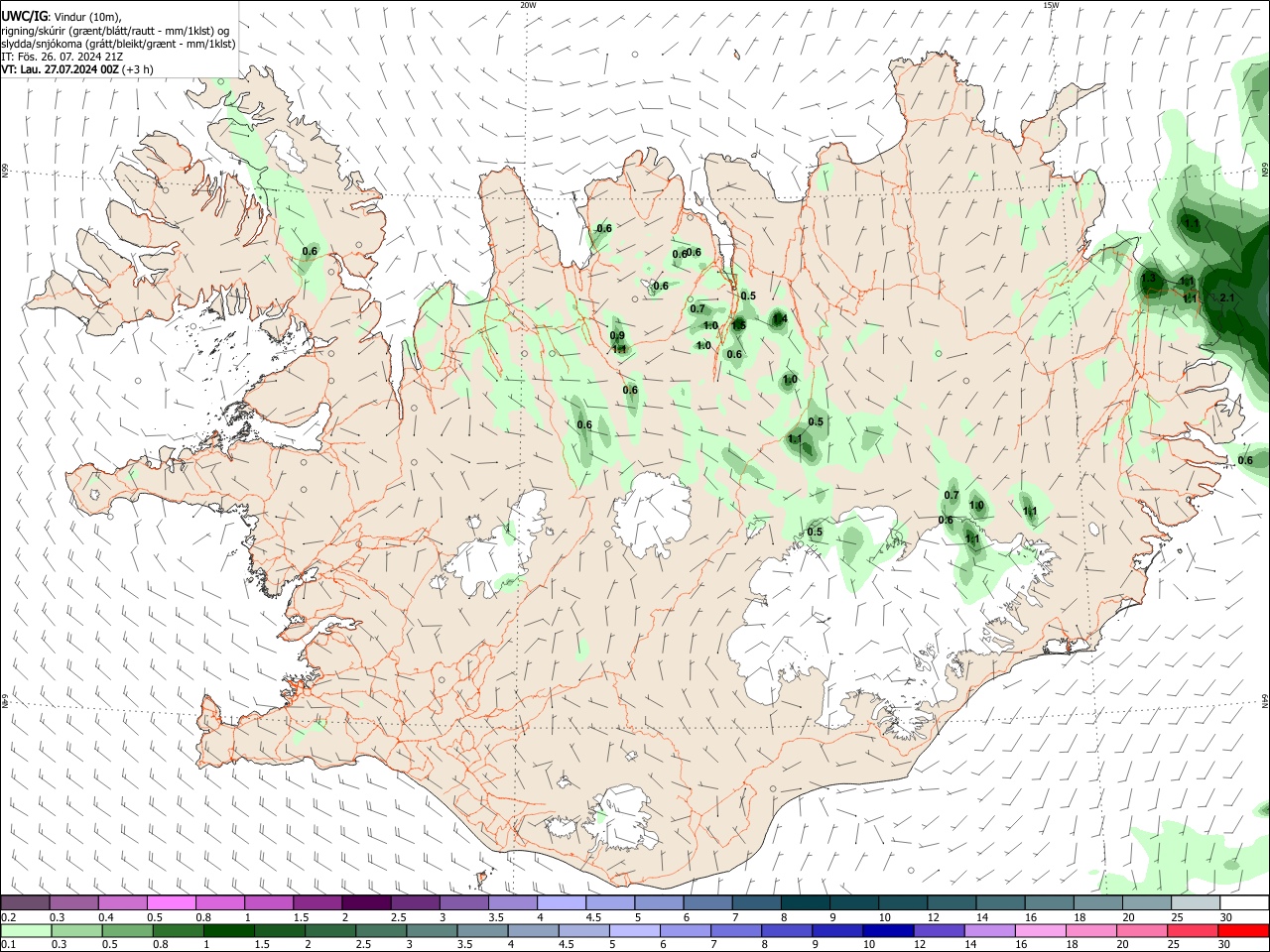Pick lower-row pink swatch between 18 and 20

1091,930
